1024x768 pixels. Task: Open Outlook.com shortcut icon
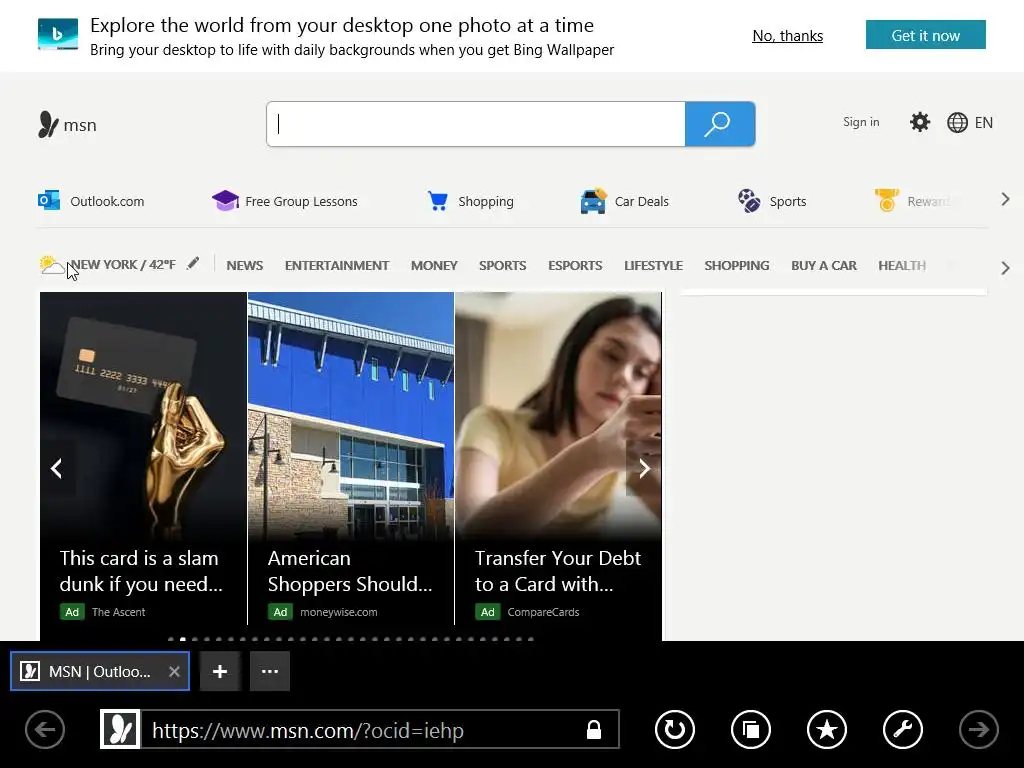pos(49,200)
